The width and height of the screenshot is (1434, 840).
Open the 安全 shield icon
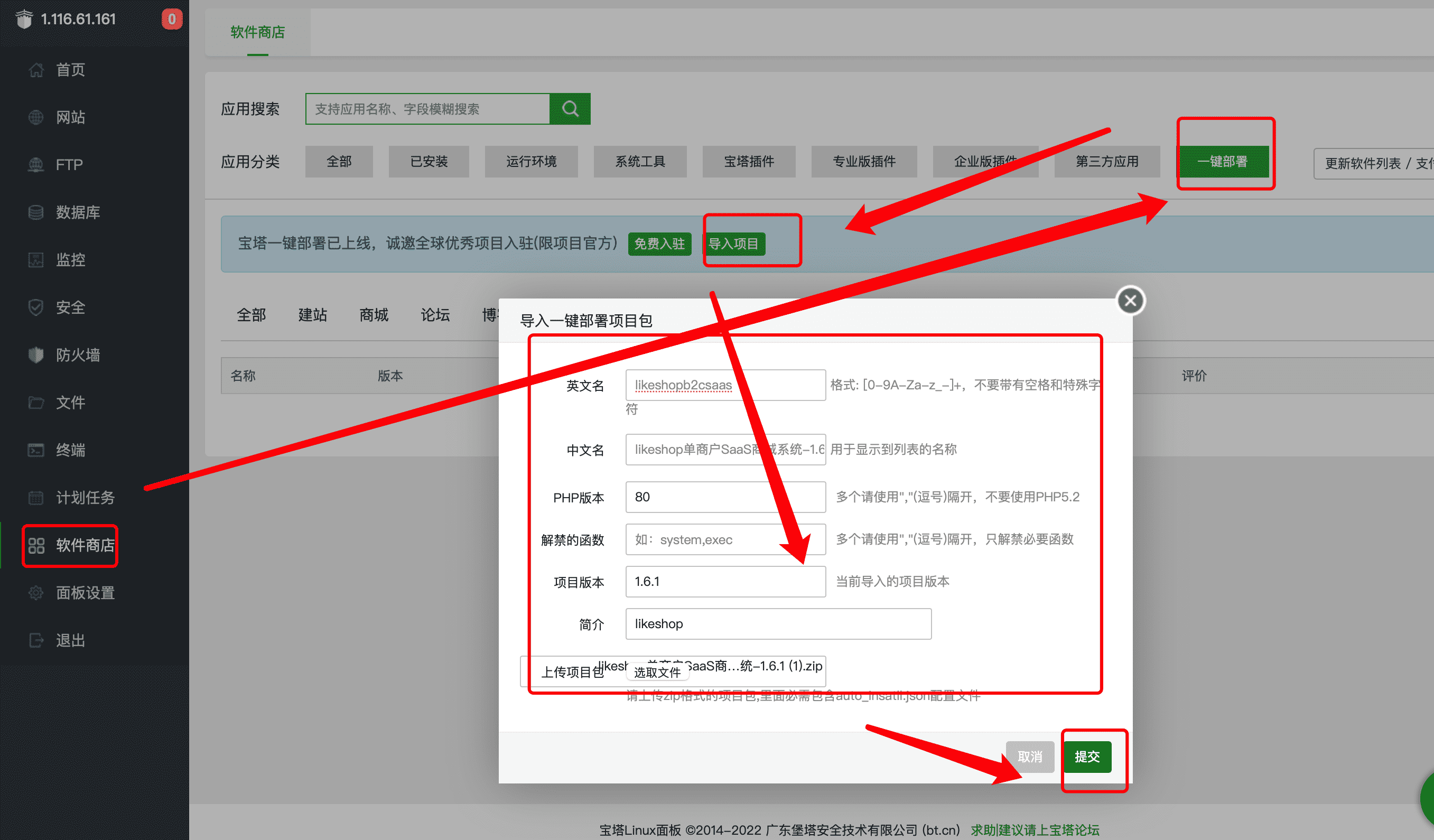tap(36, 307)
